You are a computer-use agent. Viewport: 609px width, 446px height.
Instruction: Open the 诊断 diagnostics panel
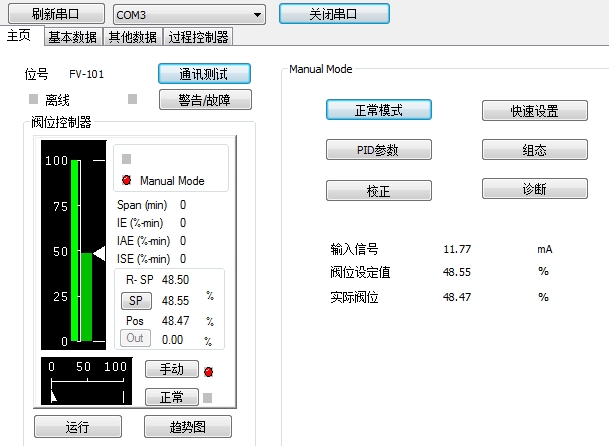(x=534, y=188)
